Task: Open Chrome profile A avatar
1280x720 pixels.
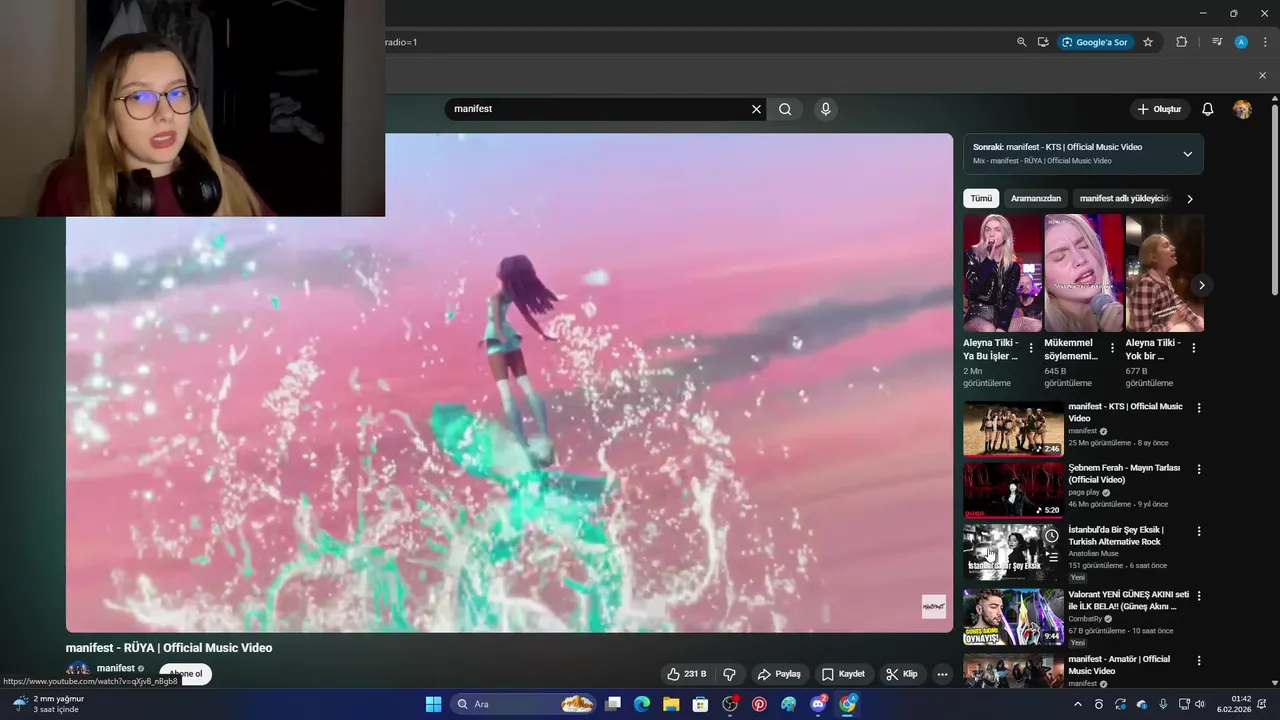Action: pyautogui.click(x=1241, y=42)
